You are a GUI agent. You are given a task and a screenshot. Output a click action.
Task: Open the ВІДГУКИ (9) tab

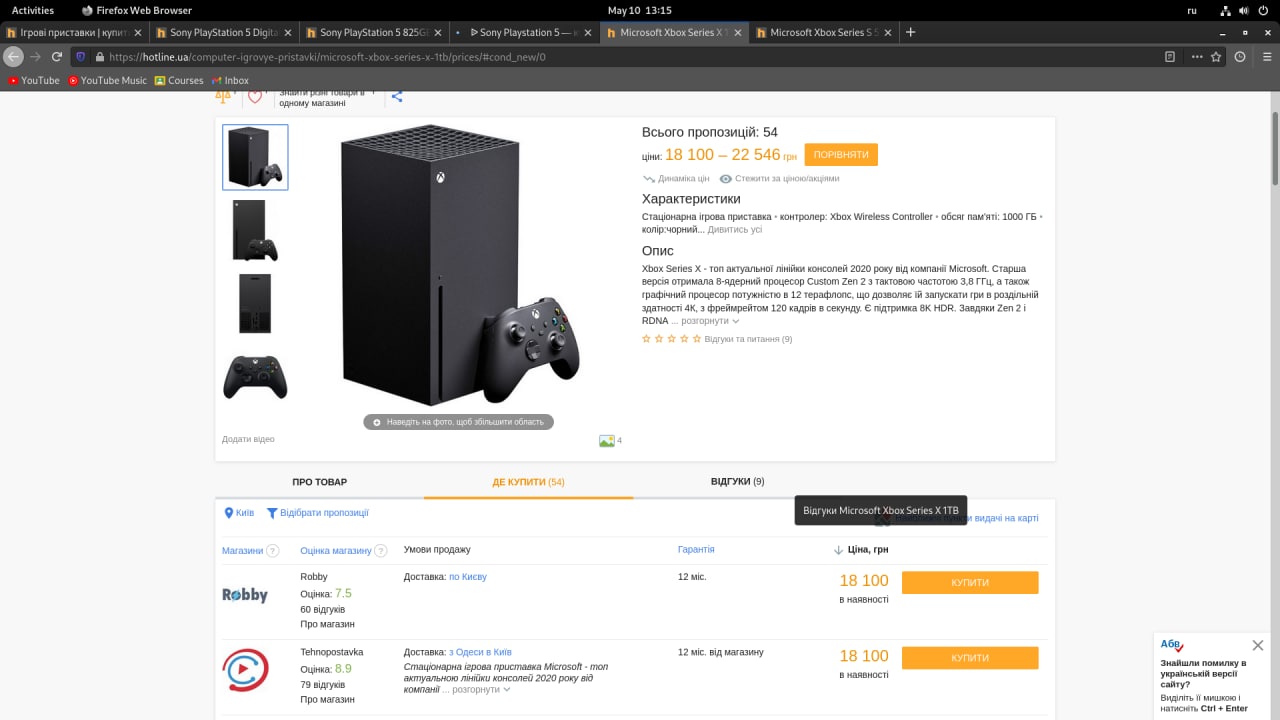click(x=737, y=481)
